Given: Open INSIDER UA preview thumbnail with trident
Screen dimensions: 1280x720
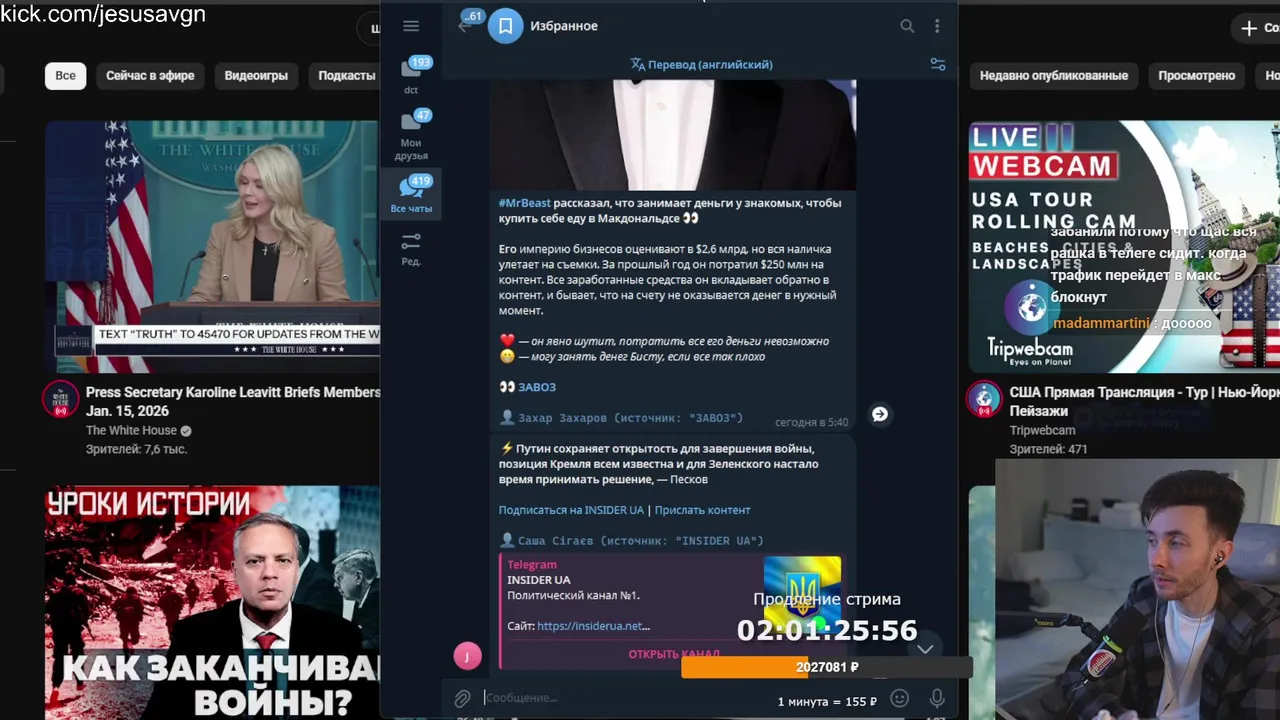Looking at the screenshot, I should coord(802,595).
